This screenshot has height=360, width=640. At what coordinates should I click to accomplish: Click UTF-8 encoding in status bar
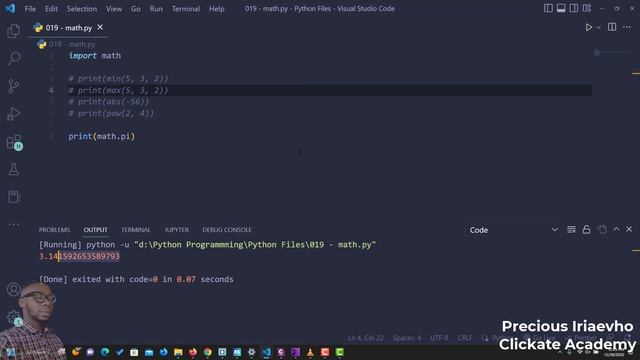pos(439,338)
